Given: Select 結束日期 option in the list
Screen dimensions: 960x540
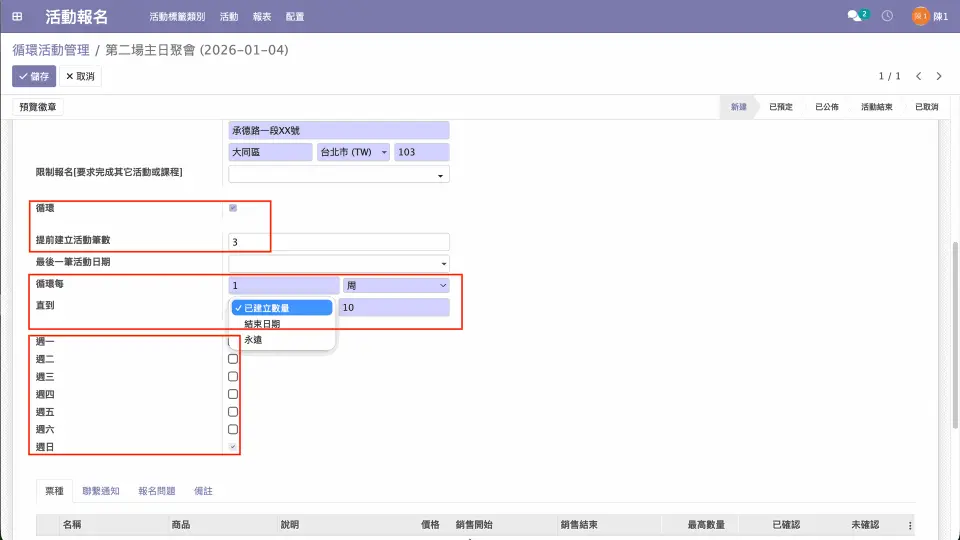Looking at the screenshot, I should (x=262, y=324).
